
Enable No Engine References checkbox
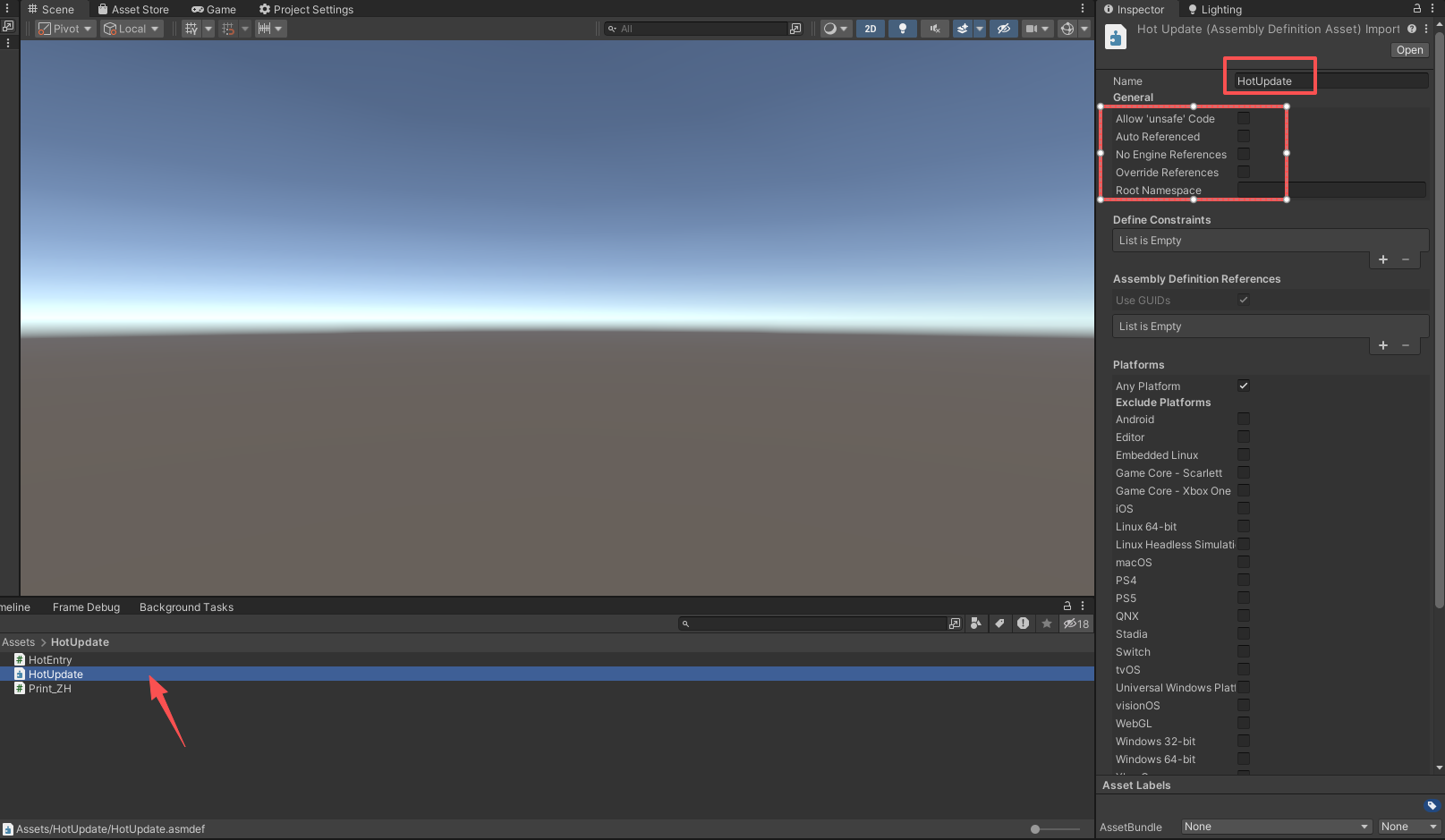(1244, 154)
